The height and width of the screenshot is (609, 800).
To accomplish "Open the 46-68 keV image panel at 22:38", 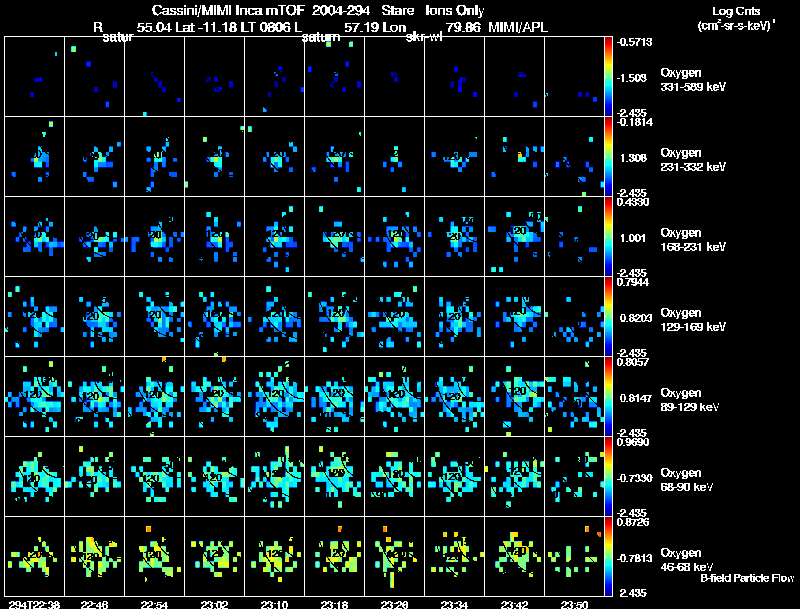I will (x=35, y=557).
